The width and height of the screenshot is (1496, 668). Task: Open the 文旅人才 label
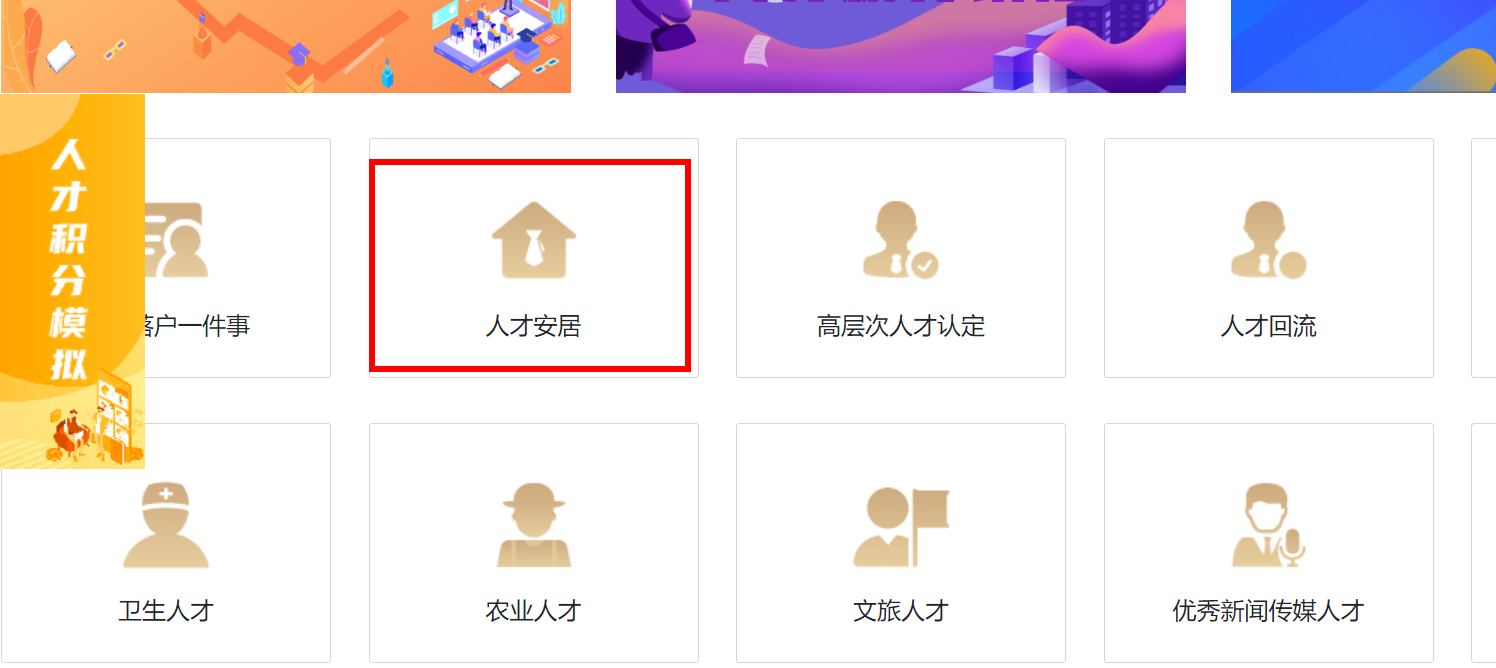click(901, 611)
